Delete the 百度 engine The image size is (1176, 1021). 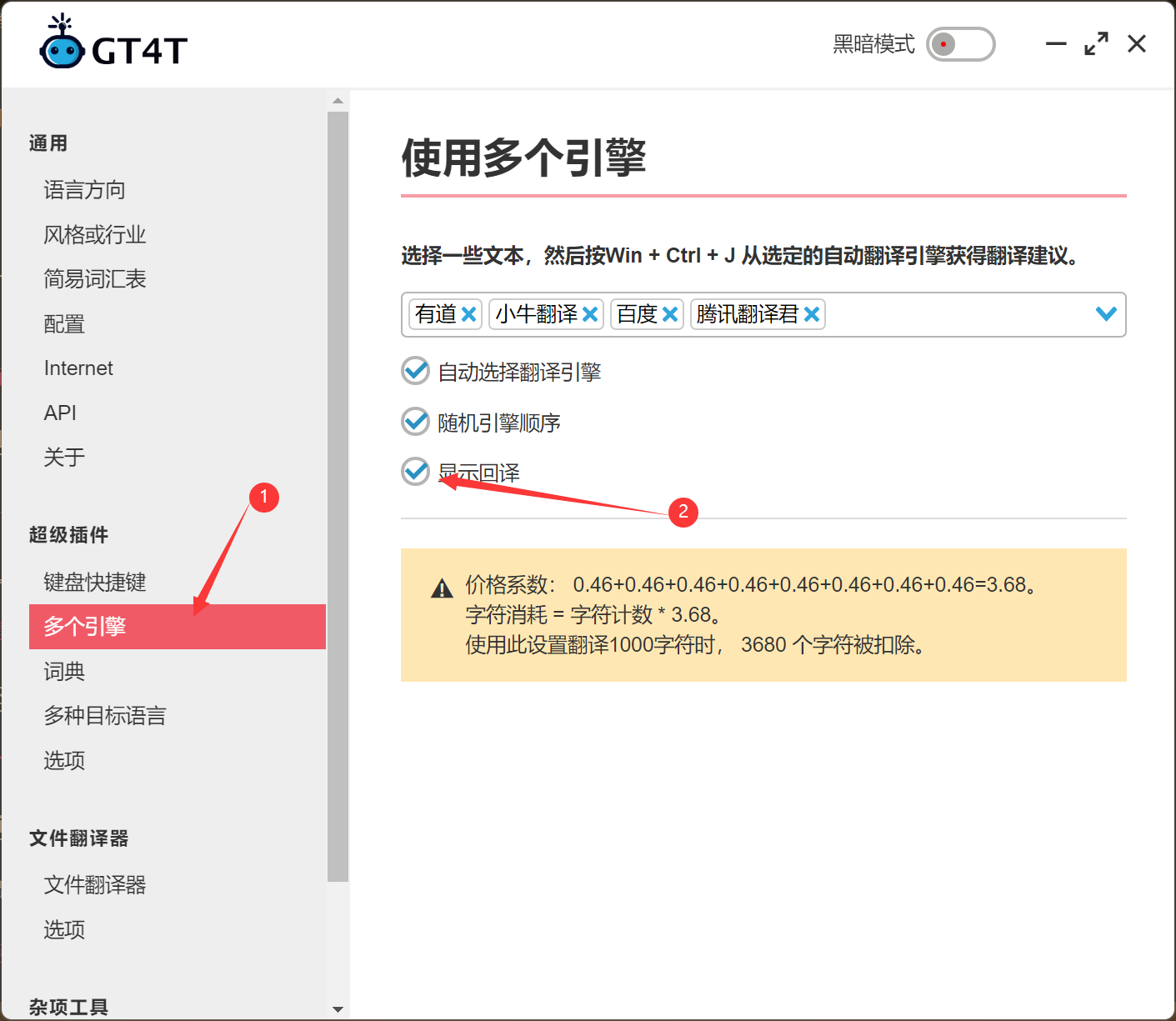coord(670,314)
